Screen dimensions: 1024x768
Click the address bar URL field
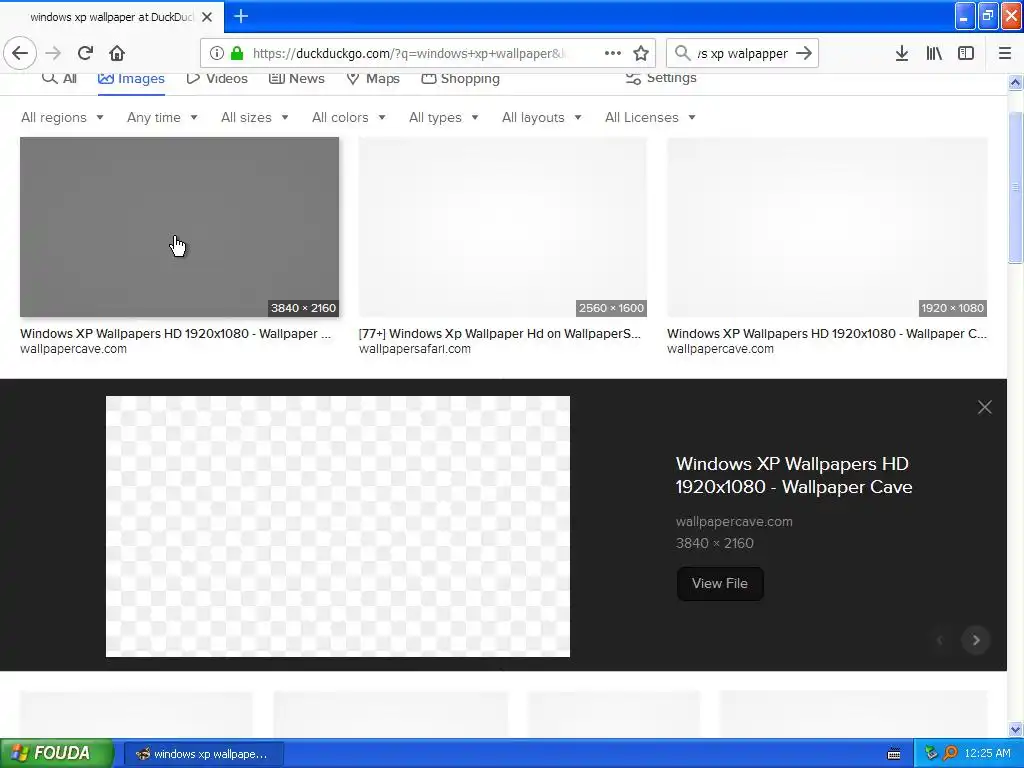[x=411, y=54]
